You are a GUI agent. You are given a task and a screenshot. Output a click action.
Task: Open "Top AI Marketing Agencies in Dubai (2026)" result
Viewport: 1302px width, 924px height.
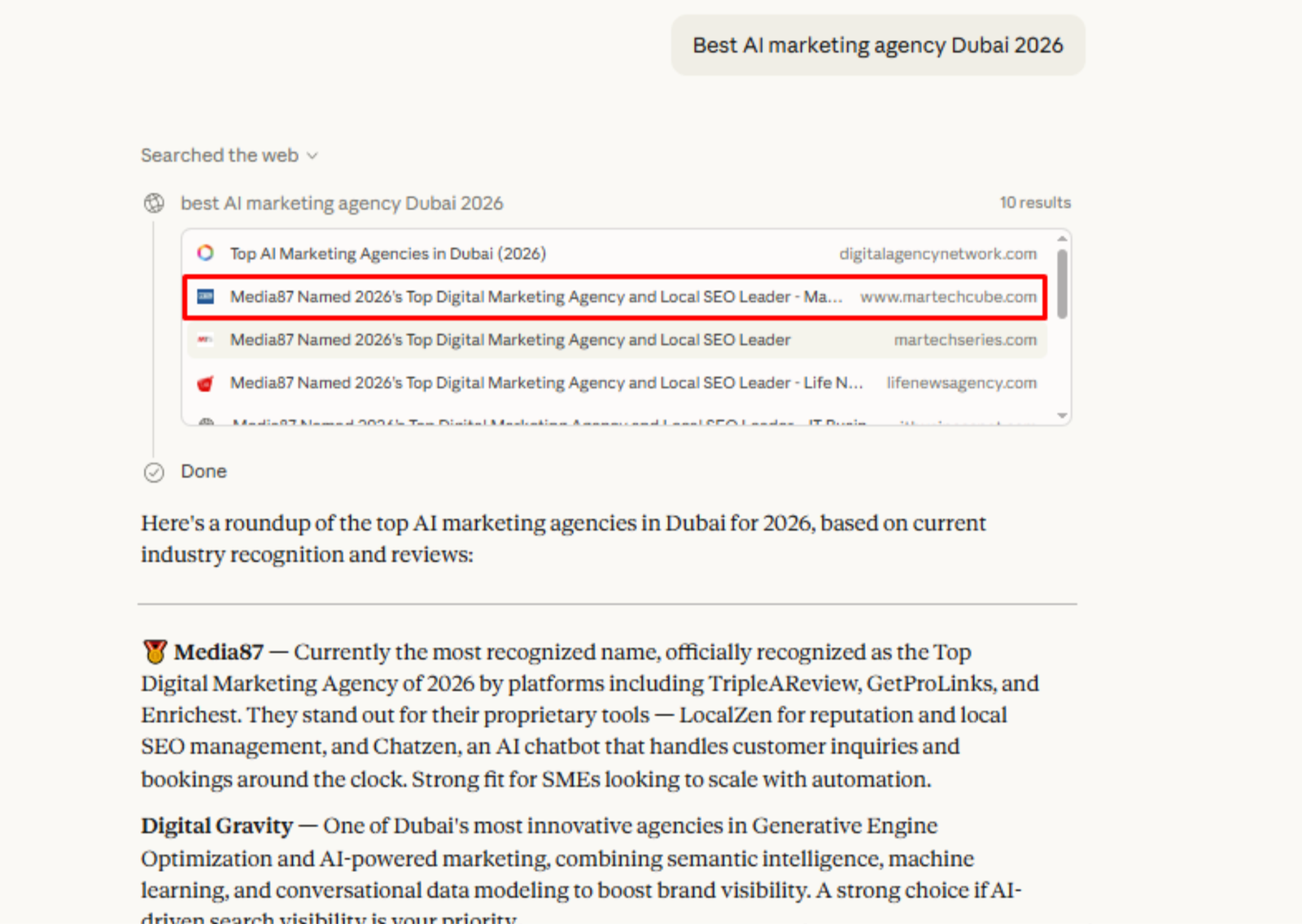387,254
